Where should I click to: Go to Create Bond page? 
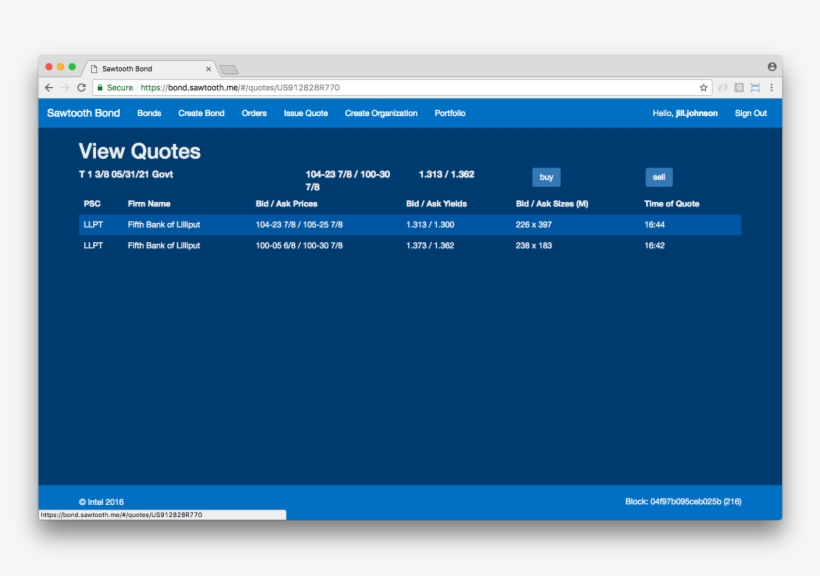pos(201,113)
